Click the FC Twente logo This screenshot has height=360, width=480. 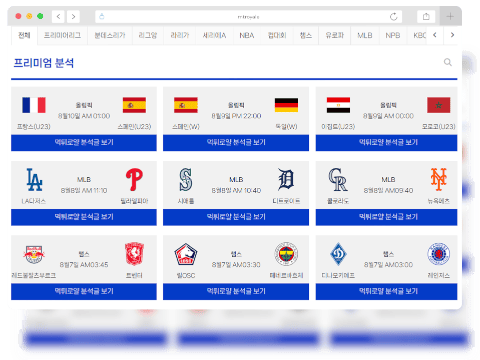pos(134,254)
